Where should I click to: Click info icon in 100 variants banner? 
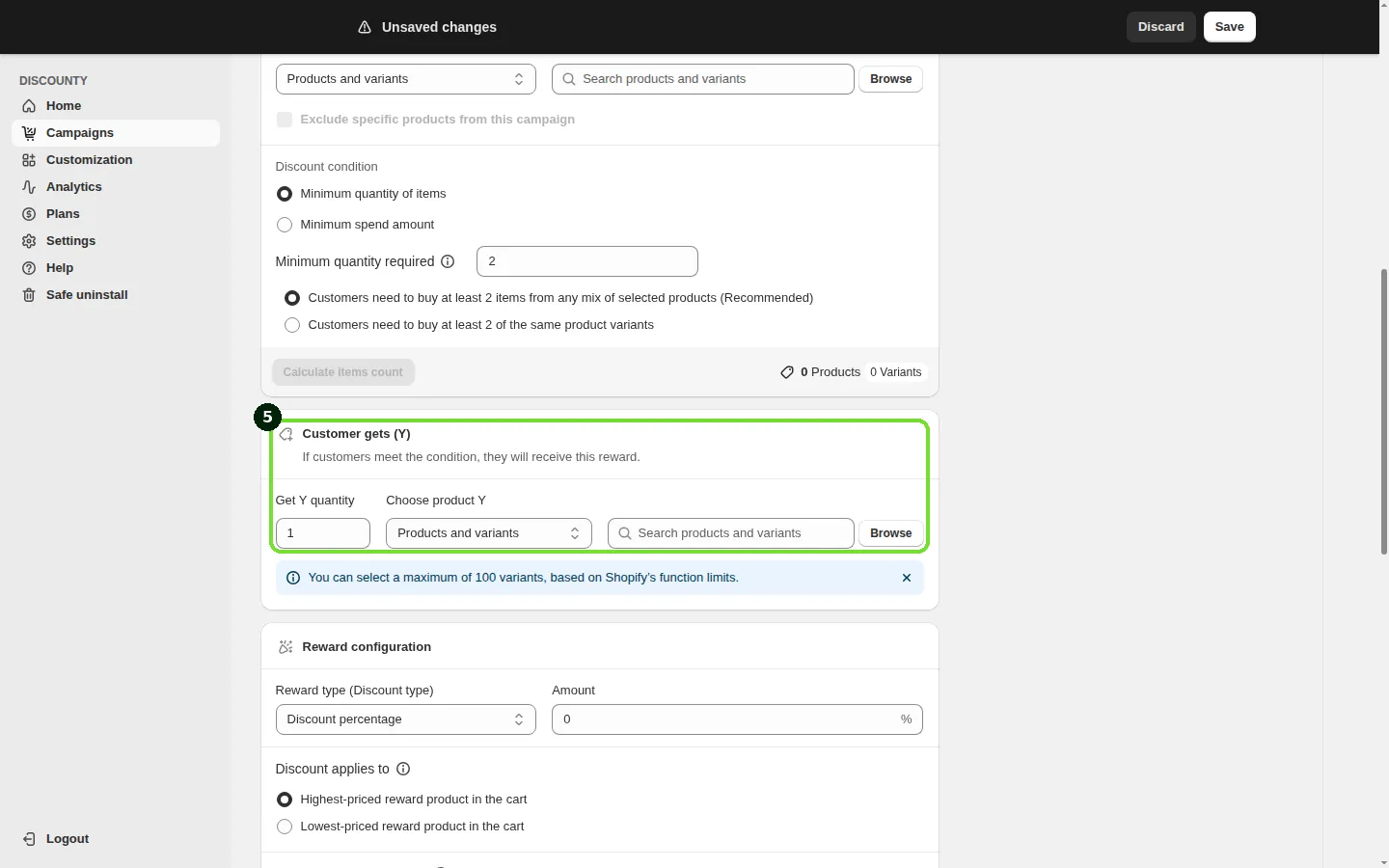[293, 578]
